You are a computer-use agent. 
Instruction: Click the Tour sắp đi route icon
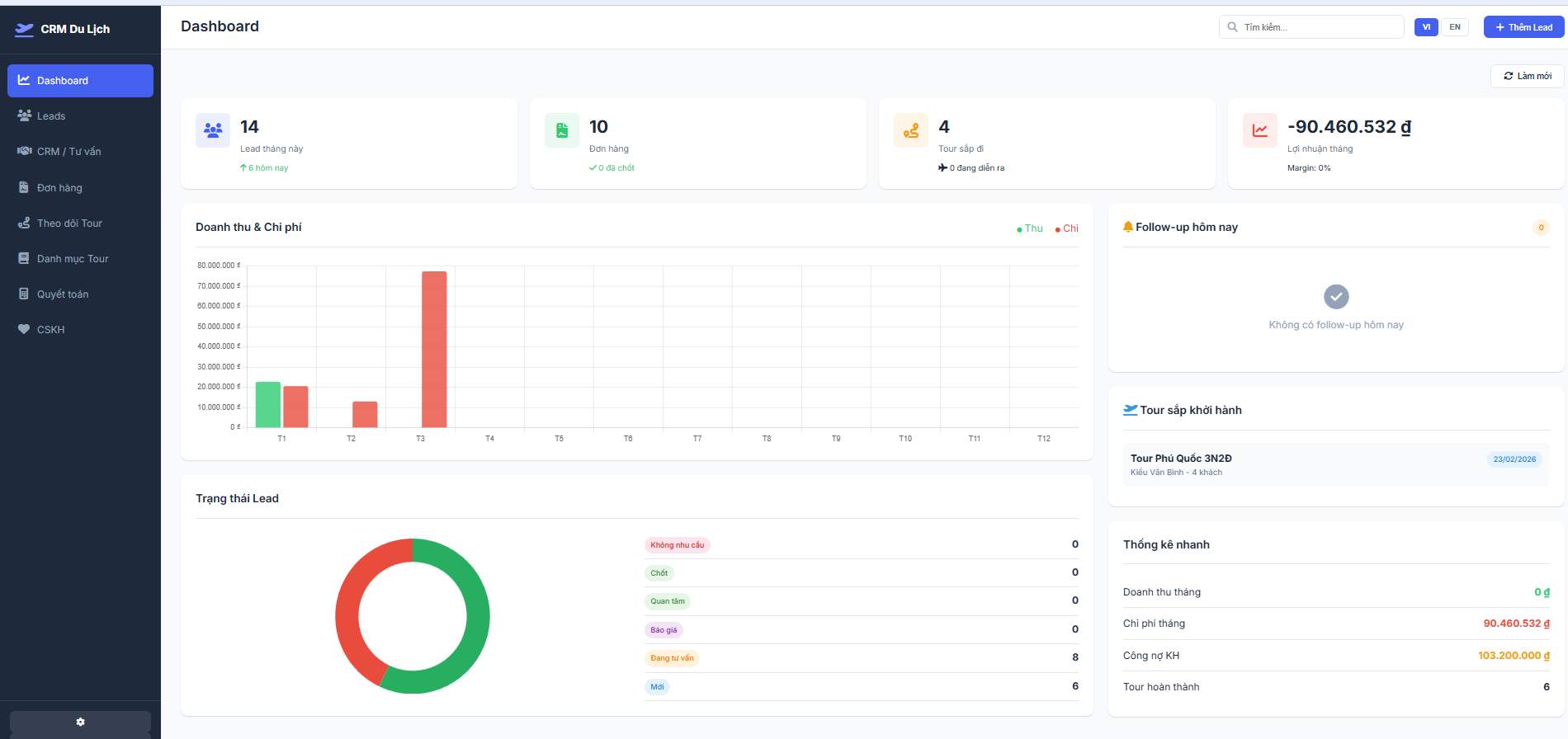pos(911,130)
